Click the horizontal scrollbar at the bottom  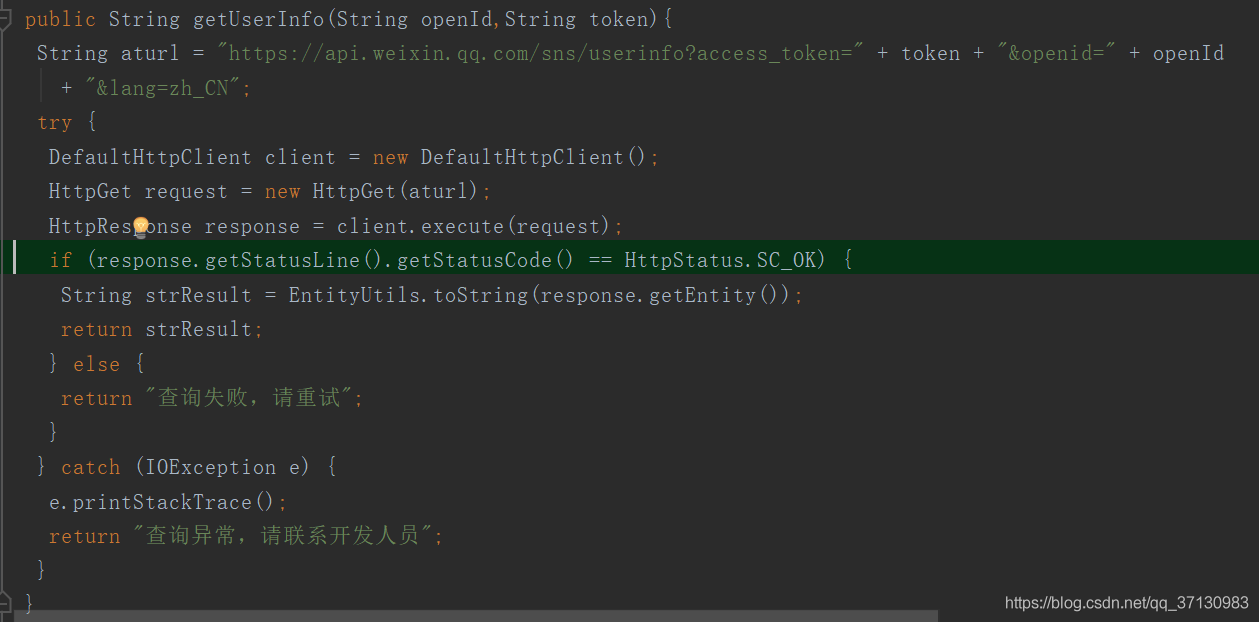click(475, 616)
